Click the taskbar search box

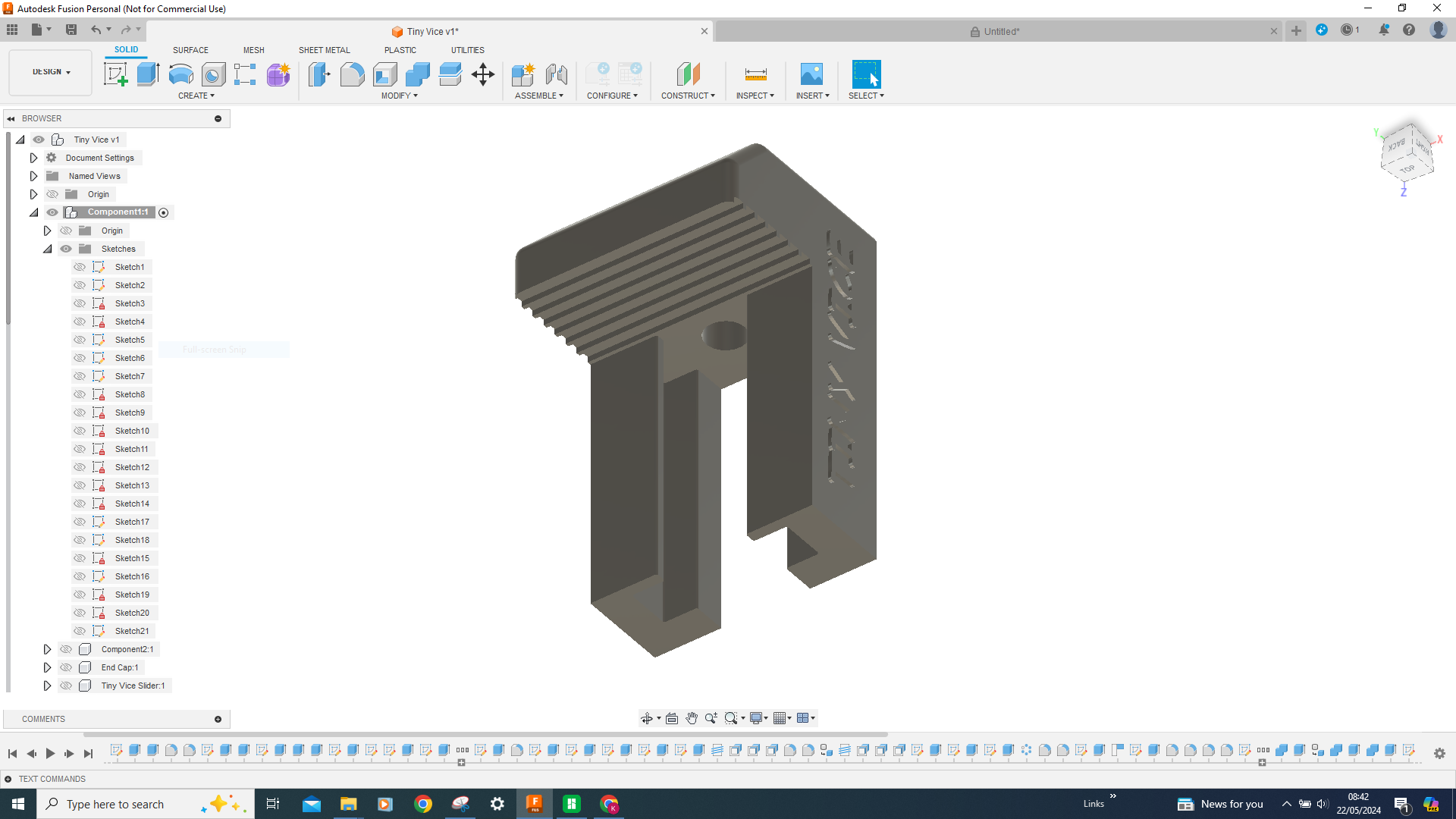pos(144,804)
